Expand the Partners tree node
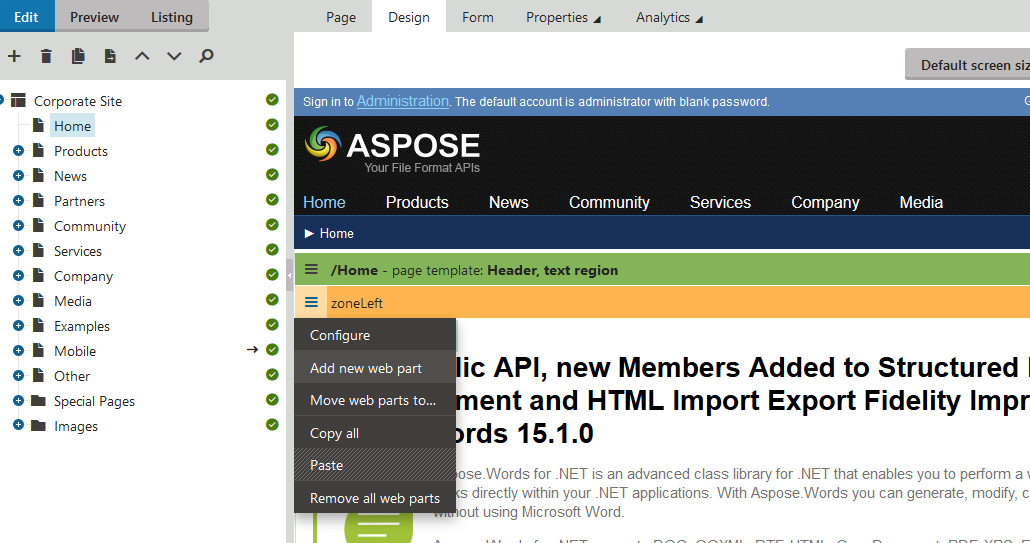 [x=18, y=200]
